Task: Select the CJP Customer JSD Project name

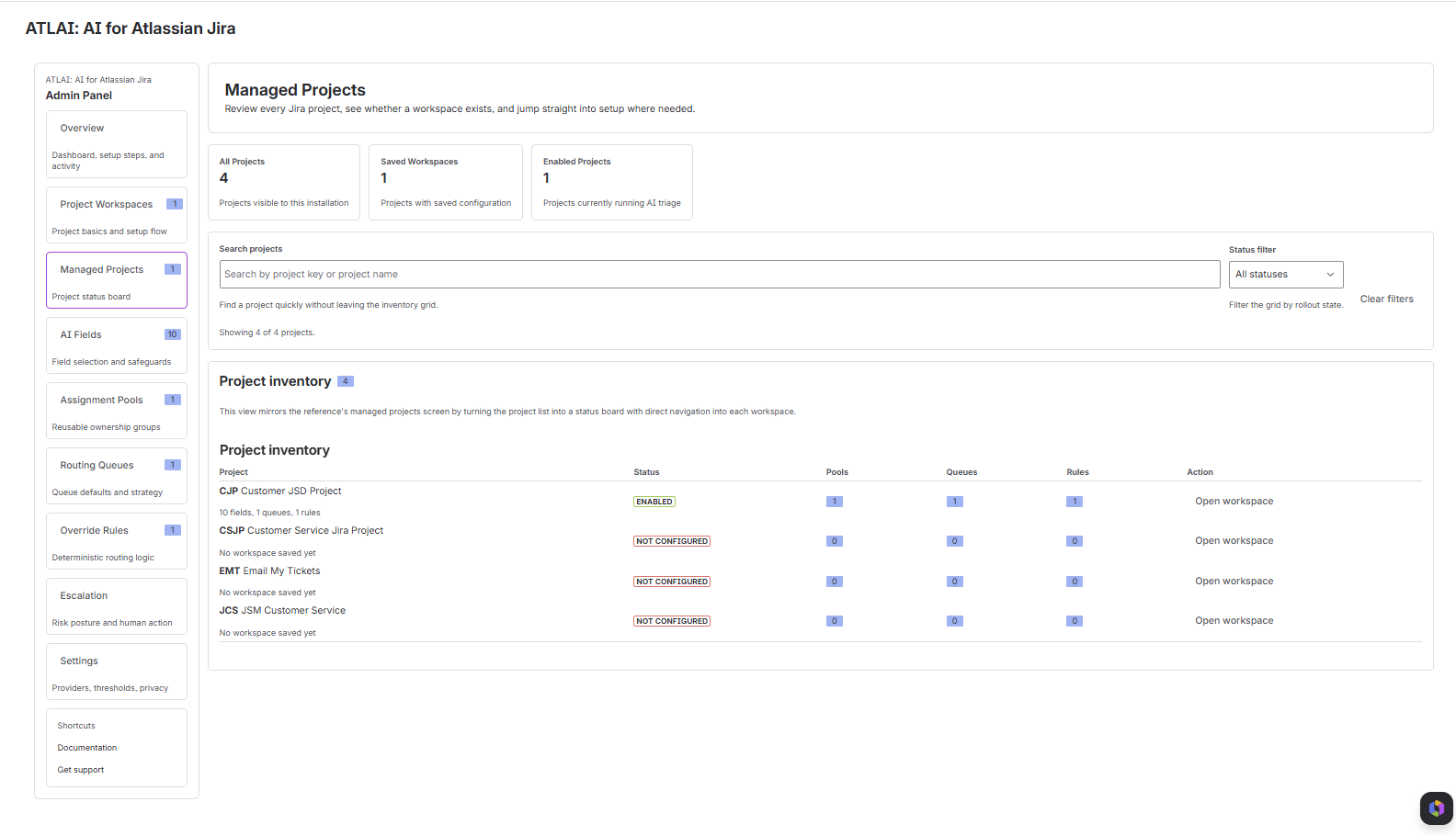Action: (x=280, y=491)
